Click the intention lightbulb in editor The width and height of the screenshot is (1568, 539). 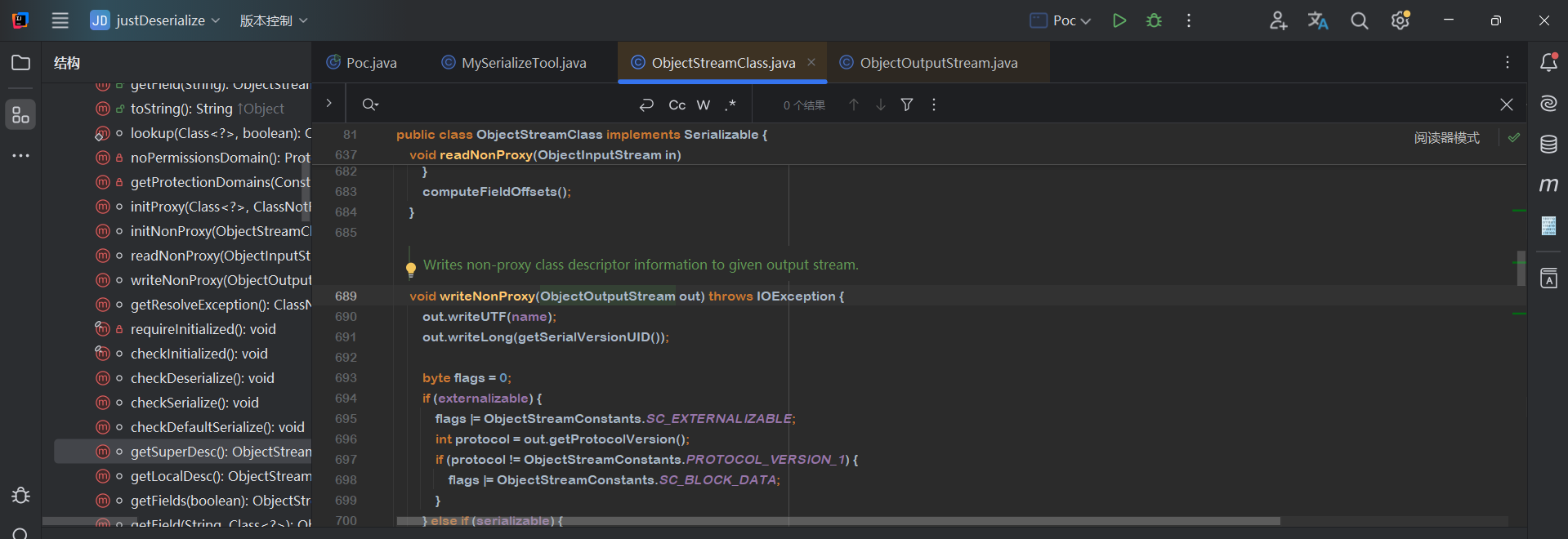(411, 269)
